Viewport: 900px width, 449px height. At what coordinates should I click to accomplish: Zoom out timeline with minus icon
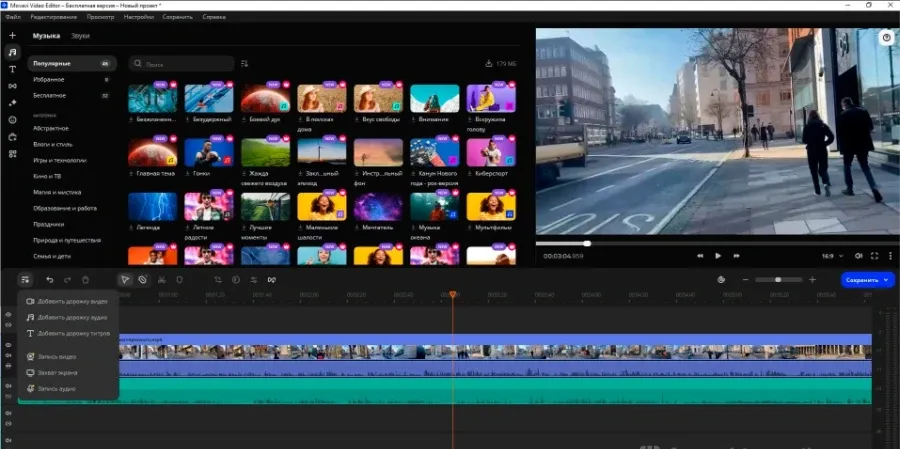(746, 280)
